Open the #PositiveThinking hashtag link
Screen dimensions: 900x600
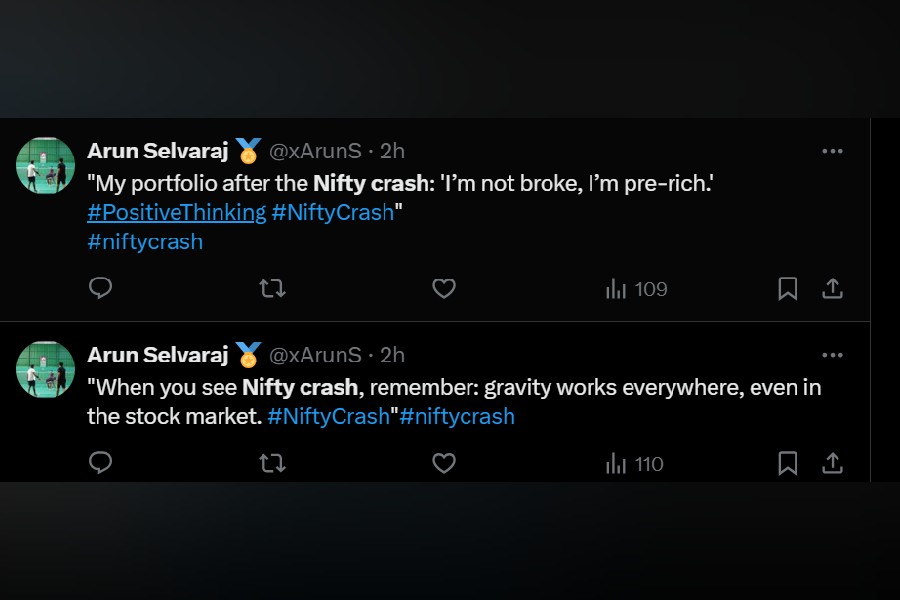(x=176, y=212)
